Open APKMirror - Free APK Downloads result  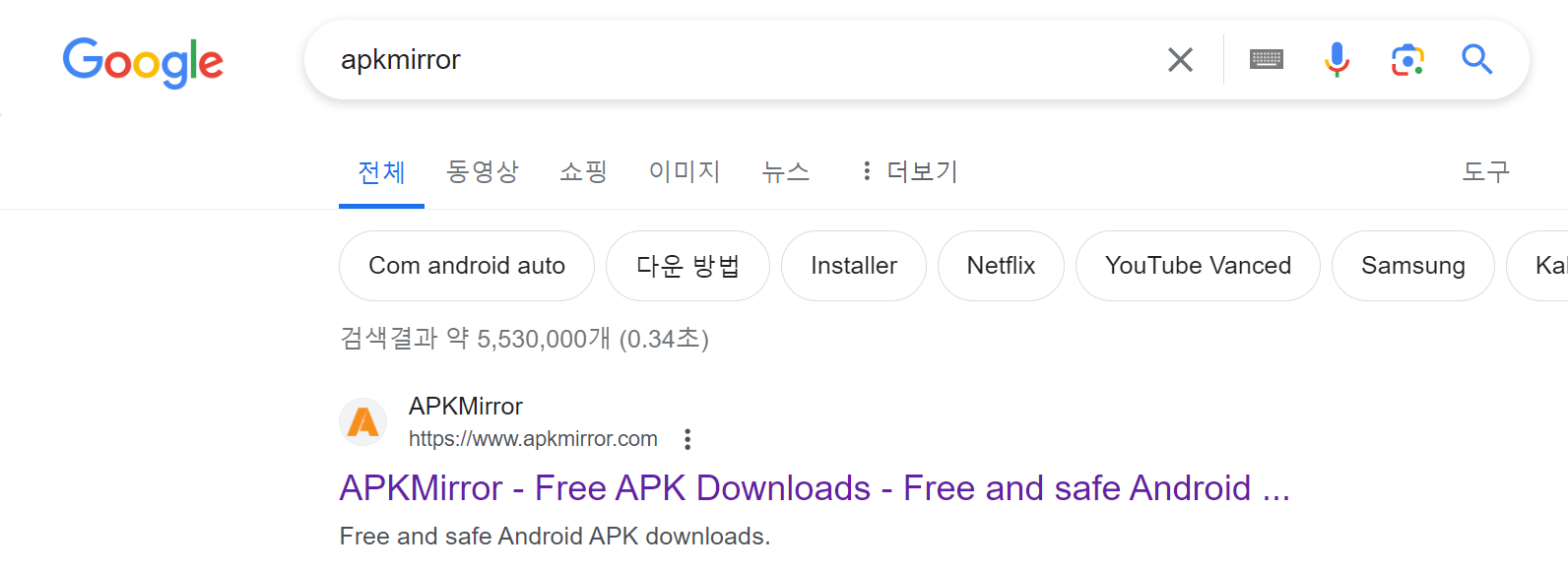tap(815, 488)
